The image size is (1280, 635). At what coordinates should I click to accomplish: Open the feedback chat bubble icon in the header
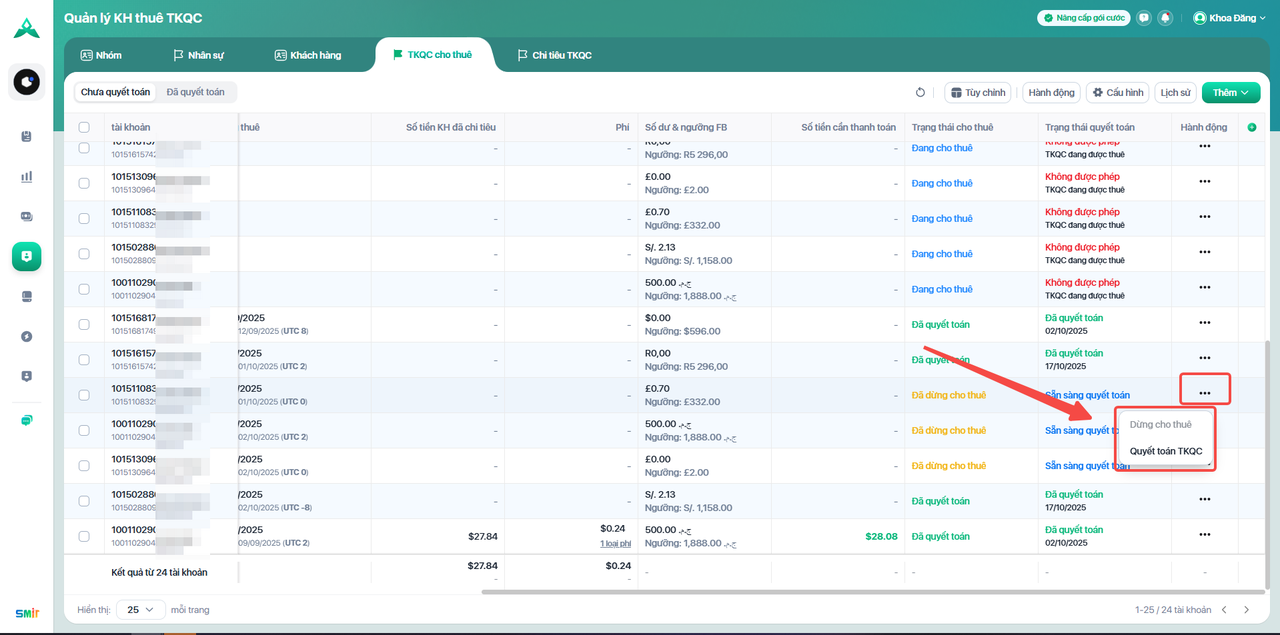pos(1143,18)
